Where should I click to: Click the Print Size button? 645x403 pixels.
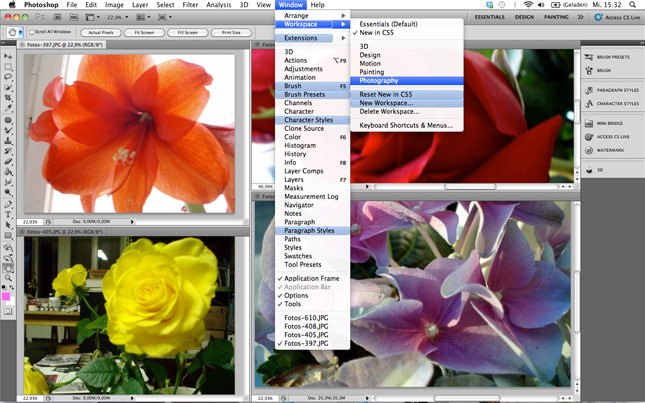[231, 32]
